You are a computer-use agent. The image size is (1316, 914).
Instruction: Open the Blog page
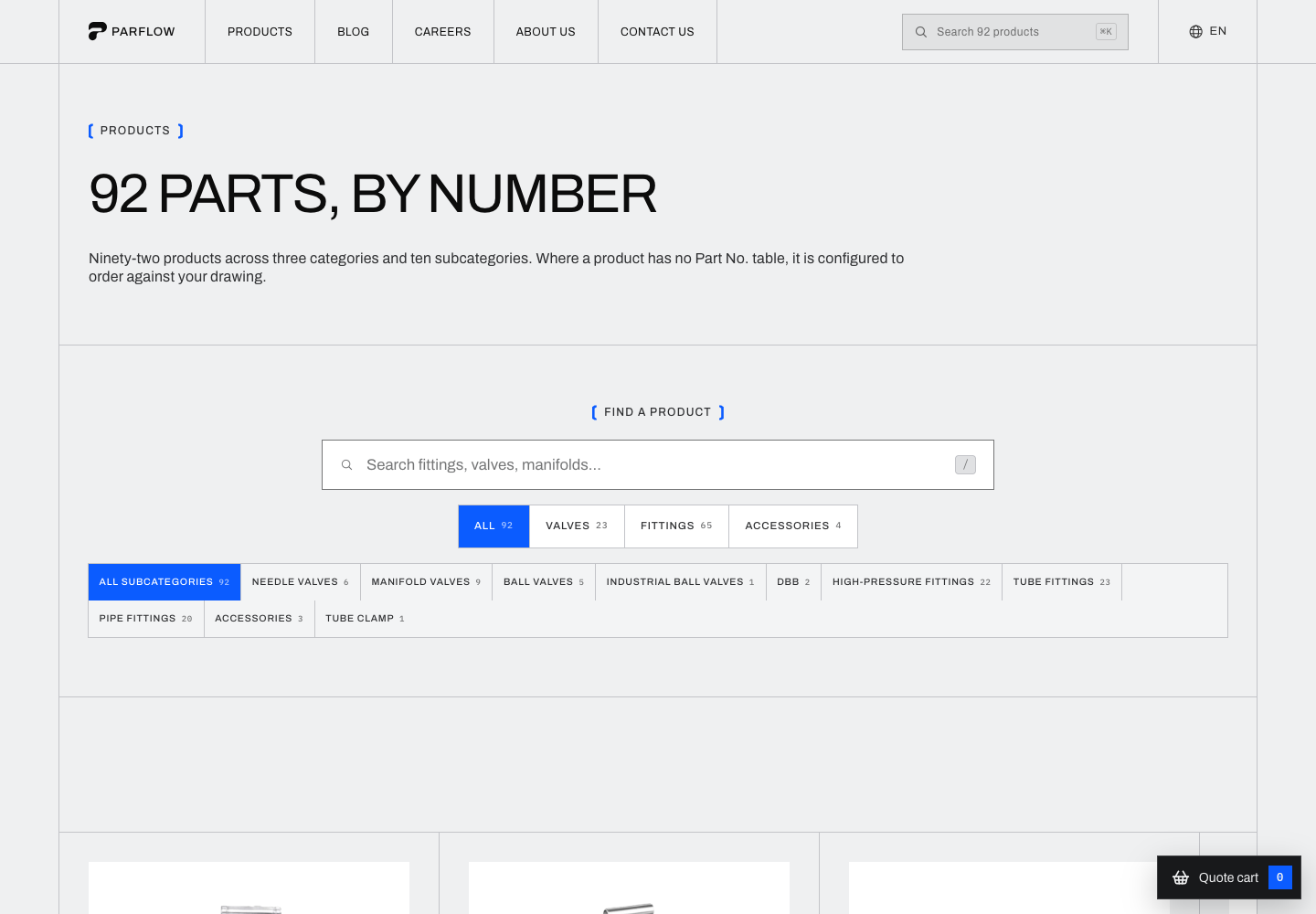click(354, 32)
